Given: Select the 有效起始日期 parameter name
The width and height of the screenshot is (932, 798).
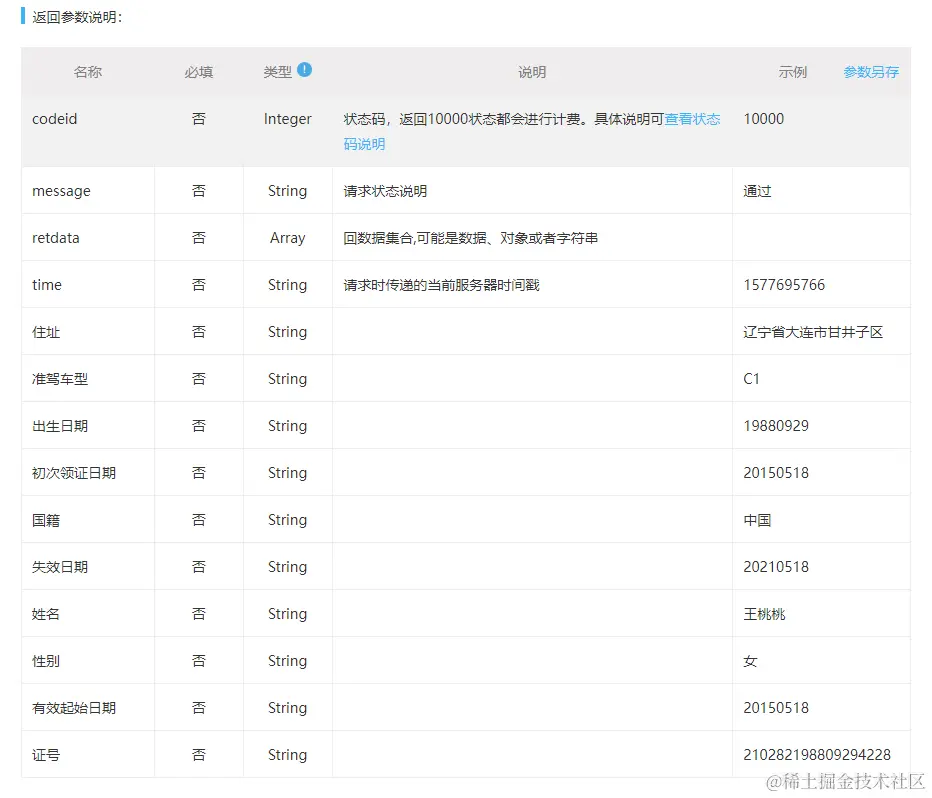Looking at the screenshot, I should [74, 708].
